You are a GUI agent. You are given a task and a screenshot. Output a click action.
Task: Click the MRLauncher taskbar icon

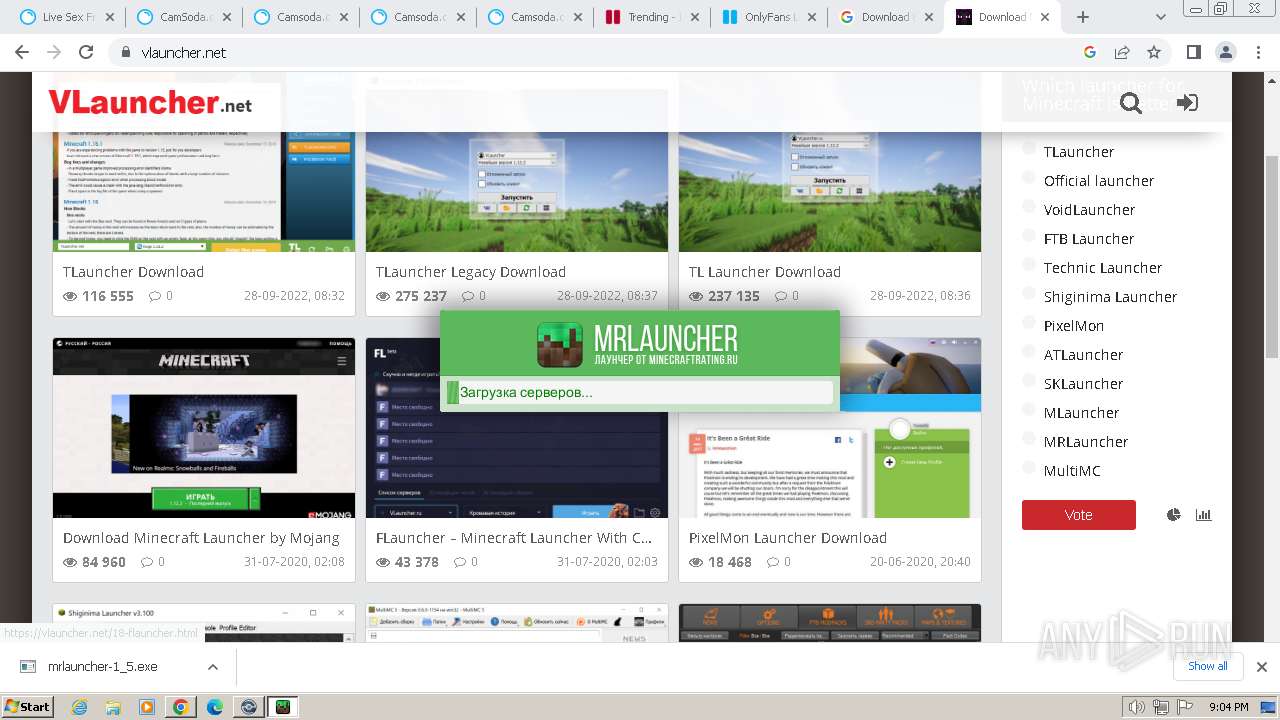(x=284, y=707)
